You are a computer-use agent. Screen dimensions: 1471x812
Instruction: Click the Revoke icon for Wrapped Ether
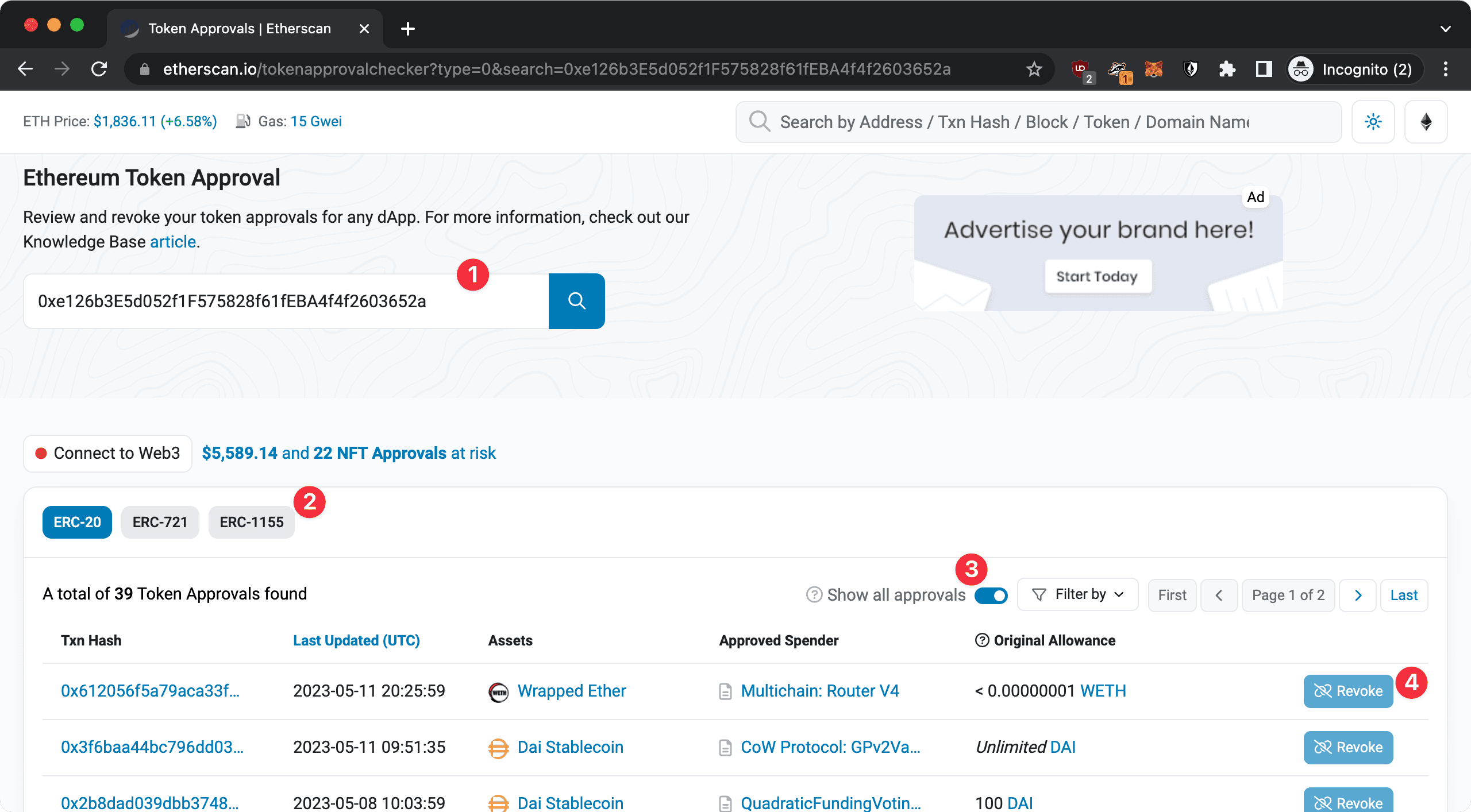click(x=1349, y=690)
